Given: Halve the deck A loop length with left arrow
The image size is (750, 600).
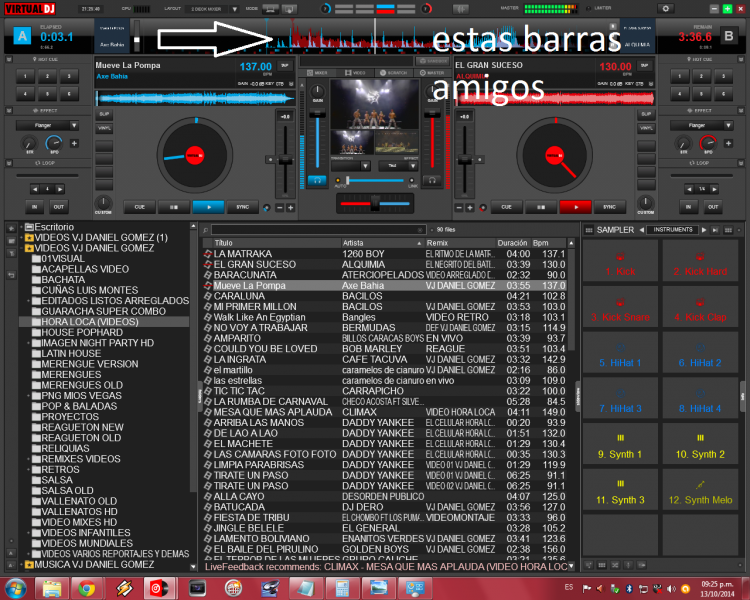Looking at the screenshot, I should [x=34, y=189].
